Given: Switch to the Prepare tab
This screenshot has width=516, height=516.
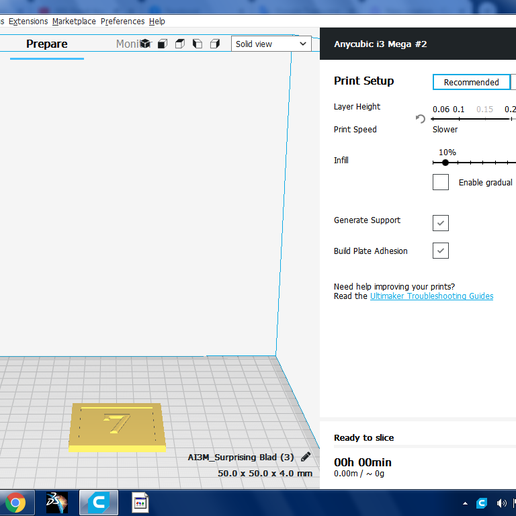Looking at the screenshot, I should tap(47, 44).
